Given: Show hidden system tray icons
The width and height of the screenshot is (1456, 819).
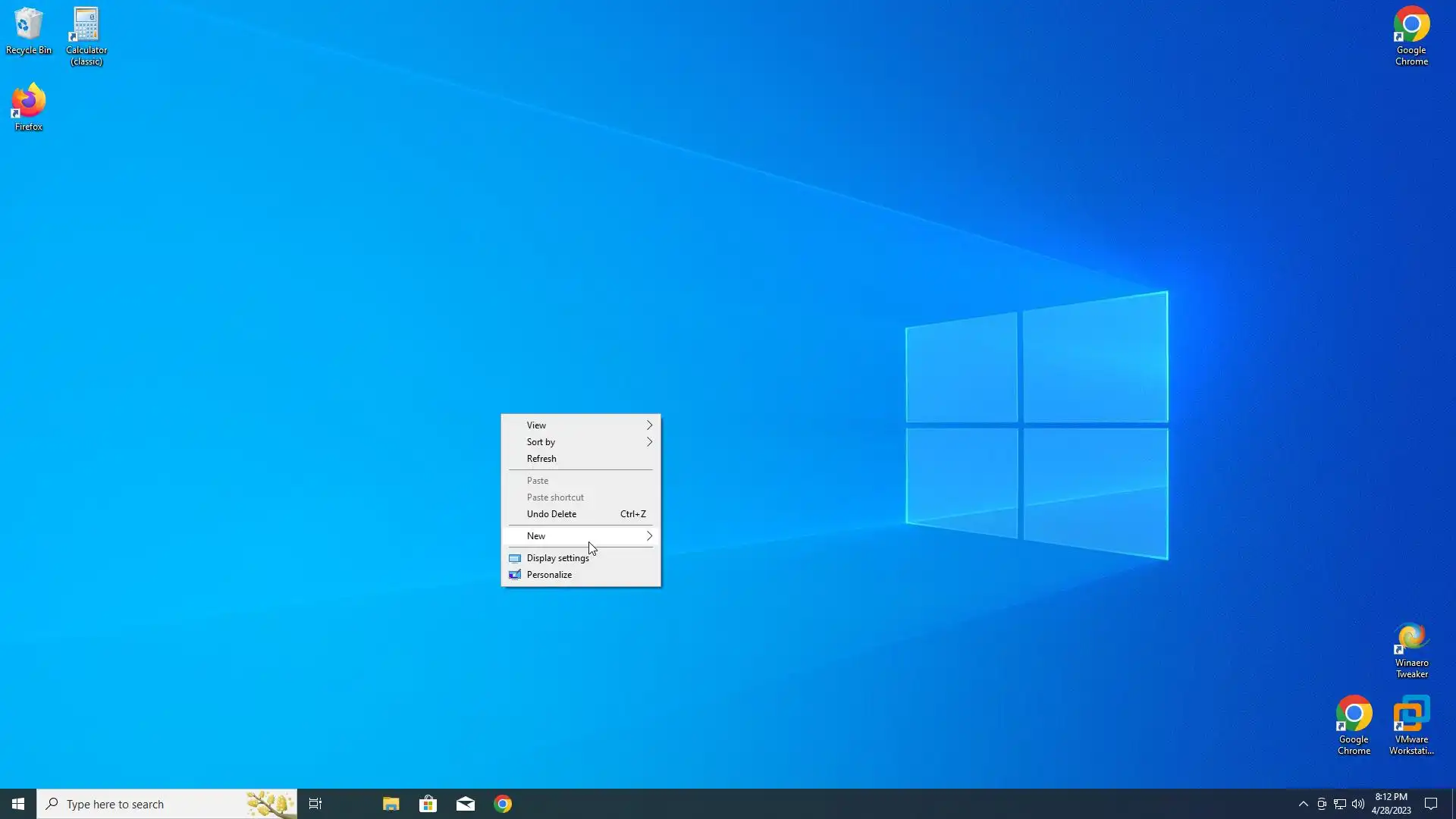Looking at the screenshot, I should [x=1303, y=804].
